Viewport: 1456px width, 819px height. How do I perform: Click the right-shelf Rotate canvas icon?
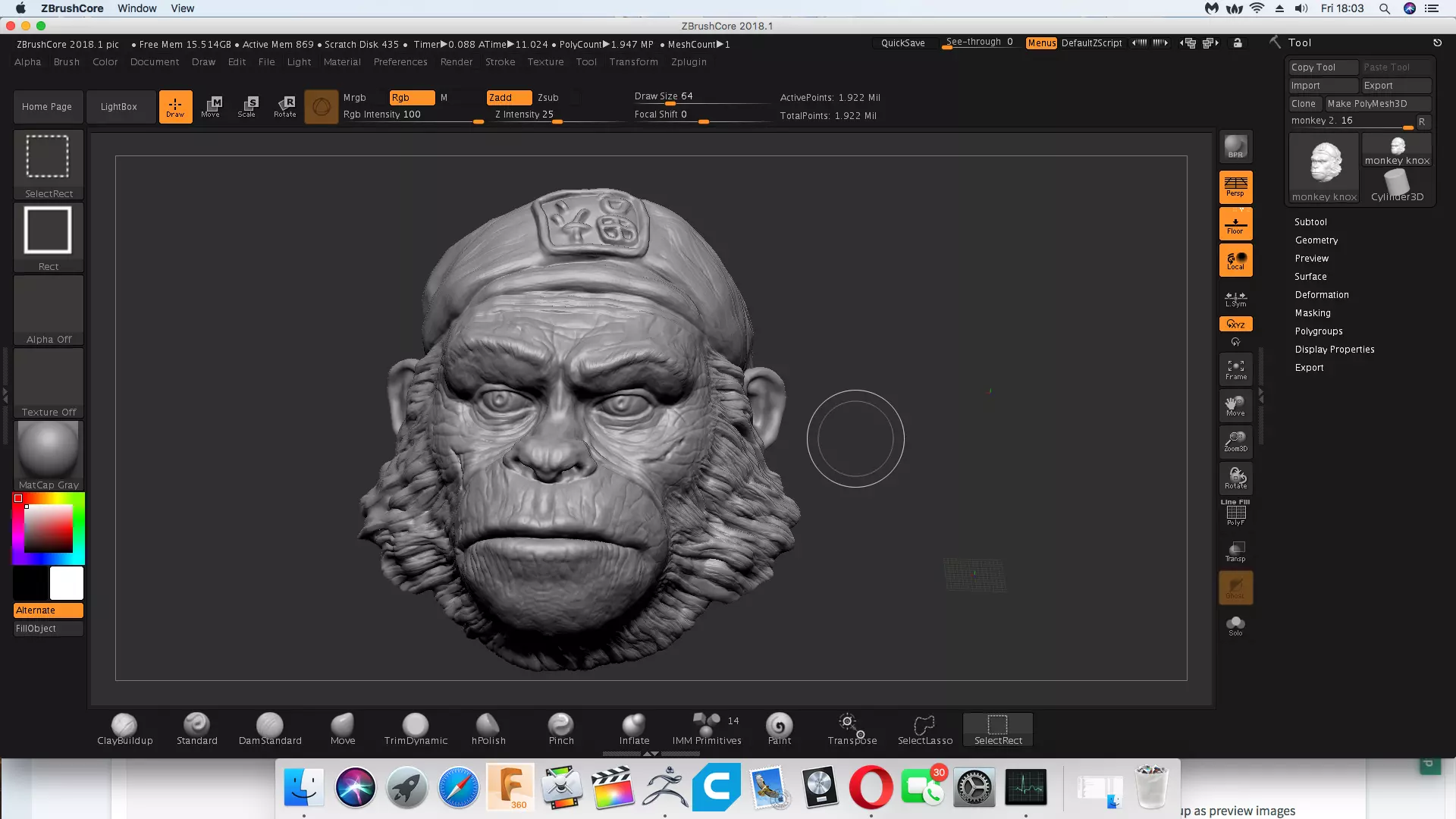click(1235, 478)
